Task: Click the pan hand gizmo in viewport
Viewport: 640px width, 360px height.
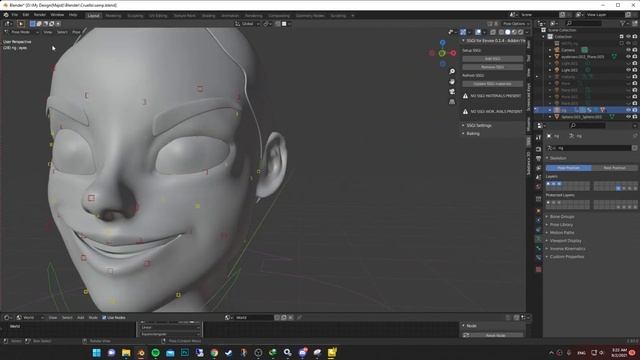Action: (452, 82)
